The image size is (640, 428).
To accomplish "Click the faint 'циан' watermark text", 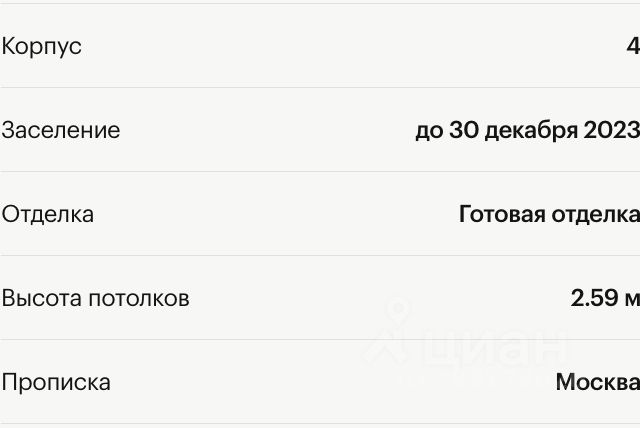I will (496, 347).
